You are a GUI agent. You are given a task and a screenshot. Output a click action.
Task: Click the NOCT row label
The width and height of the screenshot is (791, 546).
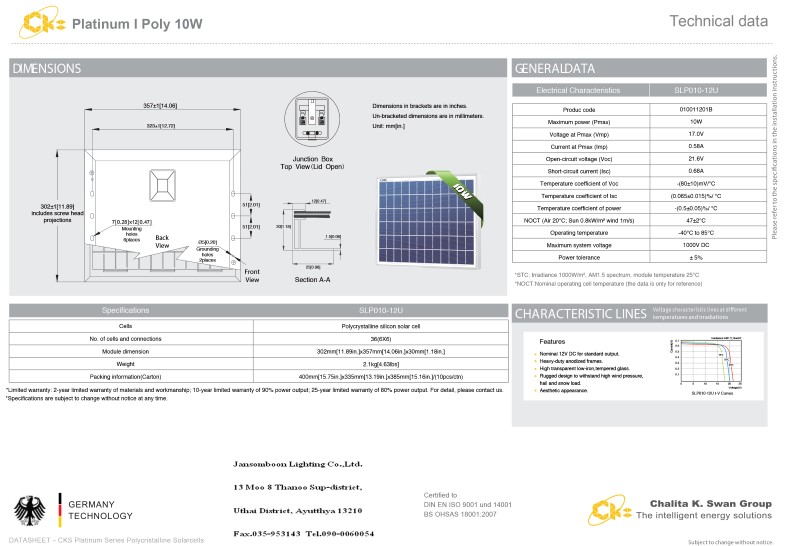click(x=579, y=221)
